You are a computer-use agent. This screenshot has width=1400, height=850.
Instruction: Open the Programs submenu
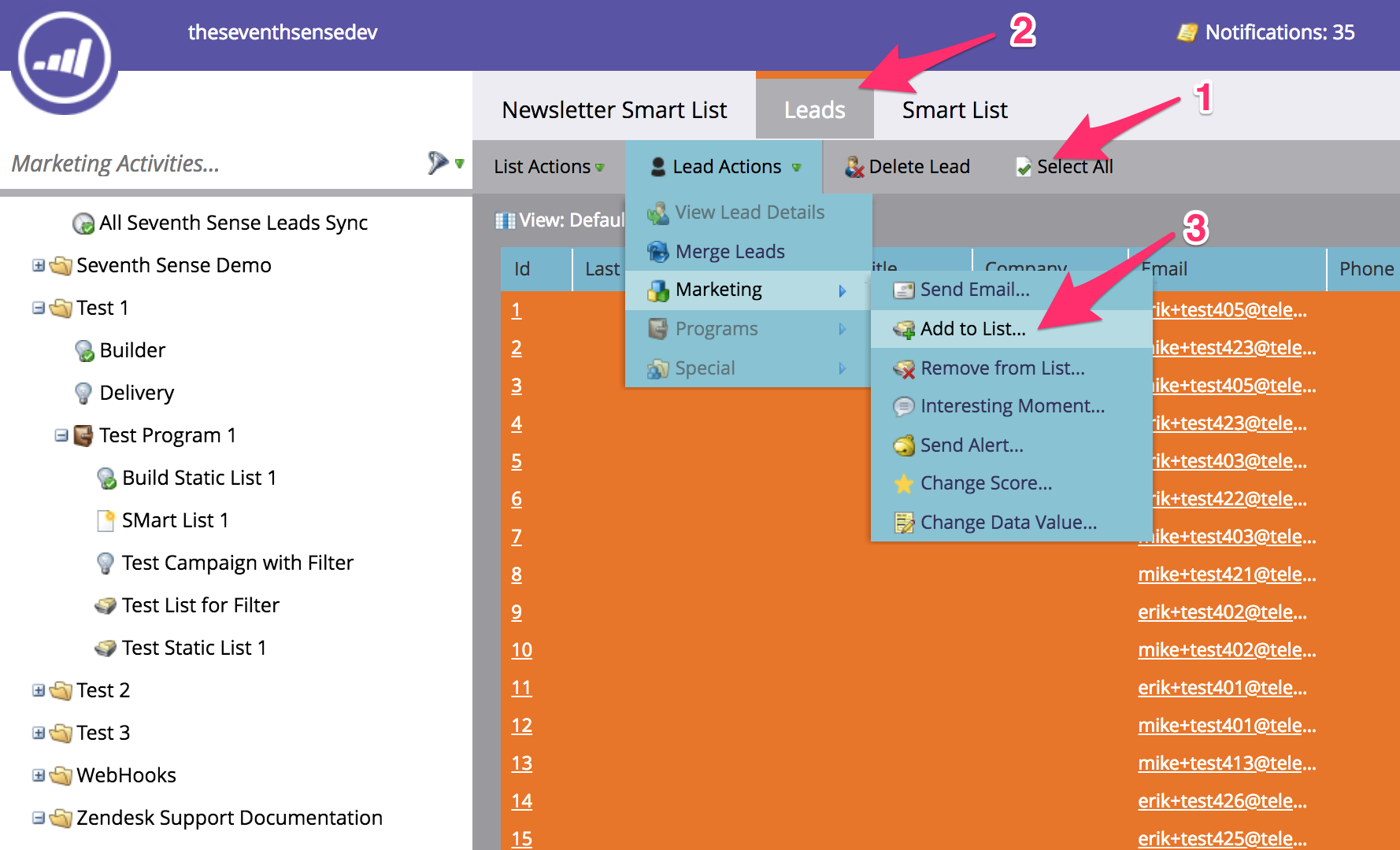tap(748, 329)
